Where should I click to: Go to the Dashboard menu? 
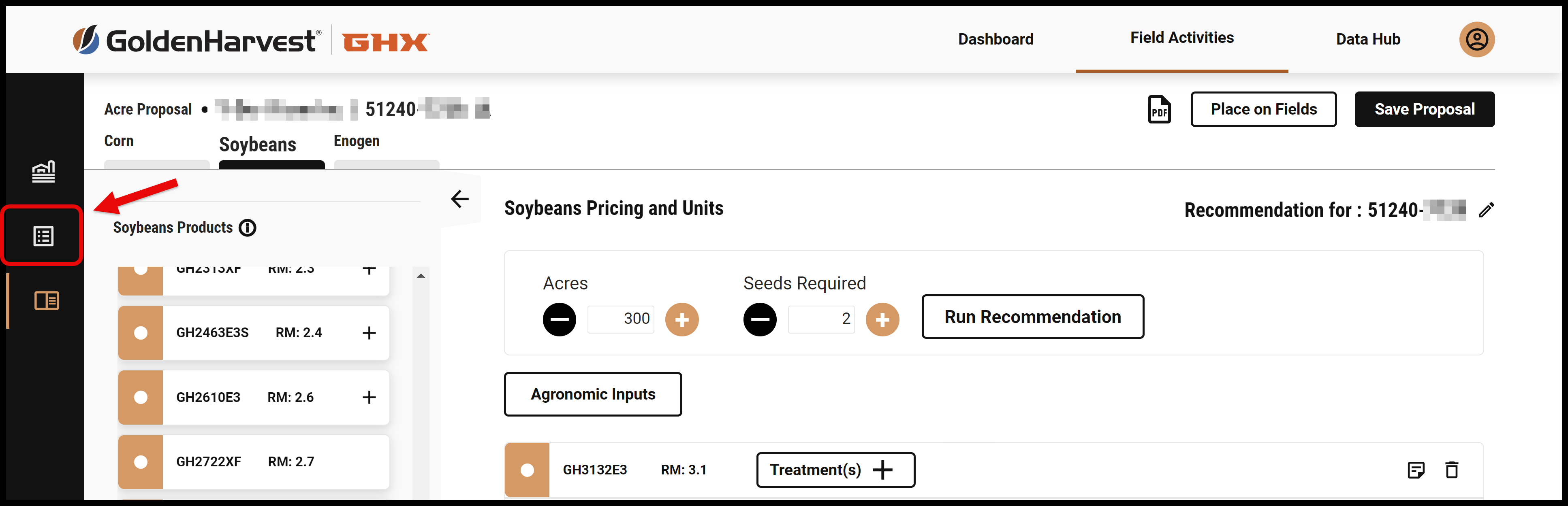coord(996,40)
